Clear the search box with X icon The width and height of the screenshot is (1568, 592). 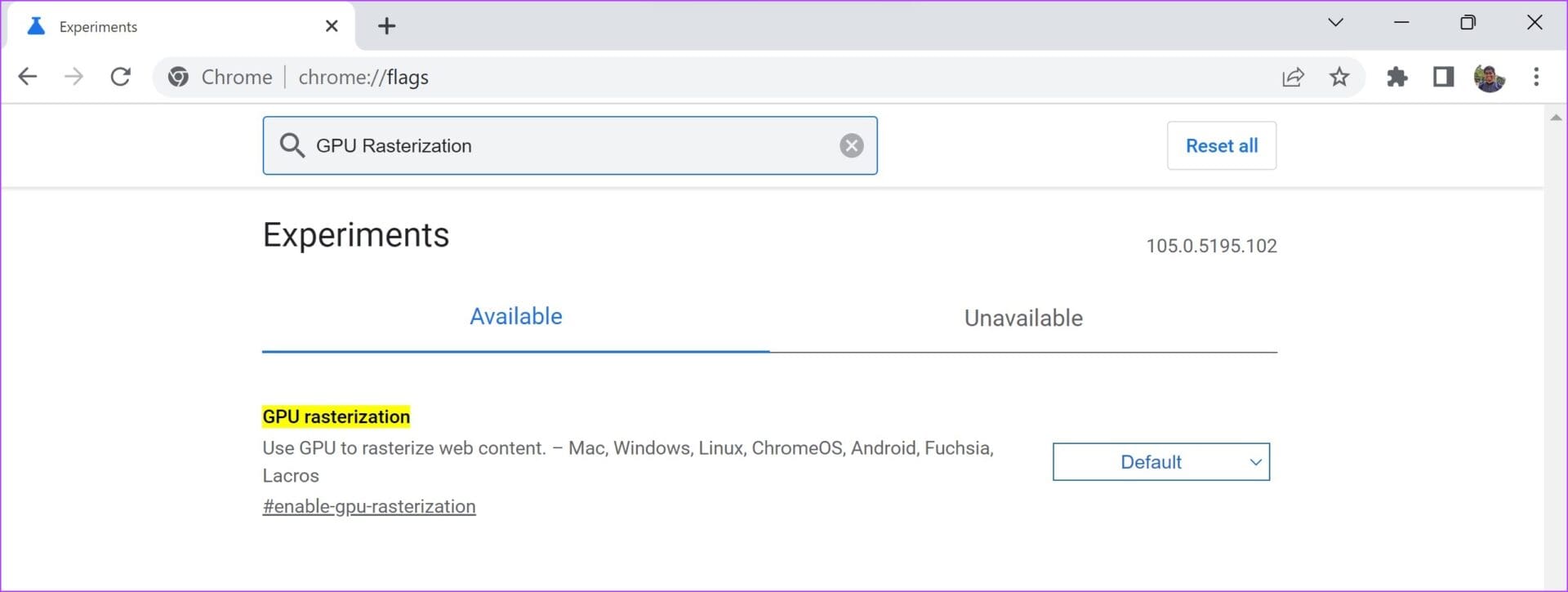click(x=852, y=145)
